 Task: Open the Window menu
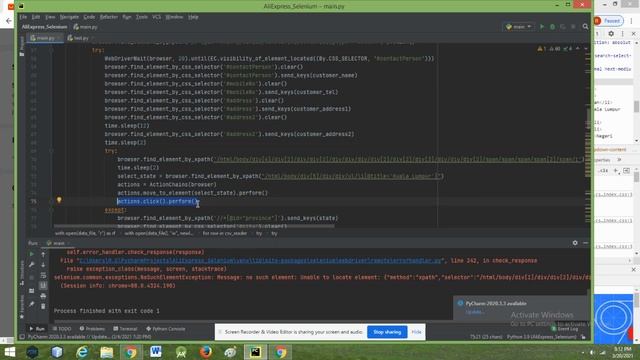(x=174, y=17)
